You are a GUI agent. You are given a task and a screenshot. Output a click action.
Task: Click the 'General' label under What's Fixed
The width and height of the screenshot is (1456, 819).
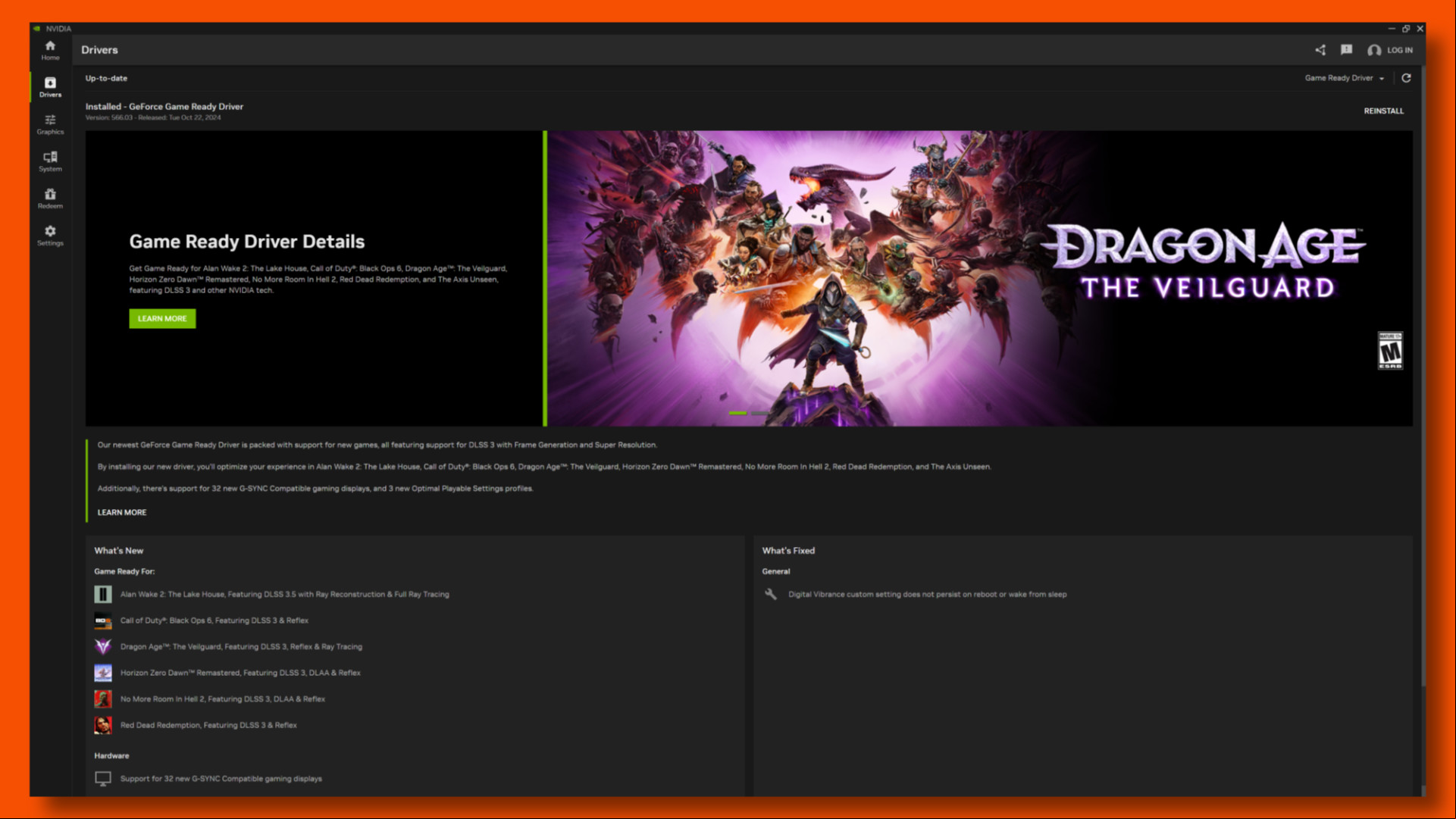(x=776, y=571)
